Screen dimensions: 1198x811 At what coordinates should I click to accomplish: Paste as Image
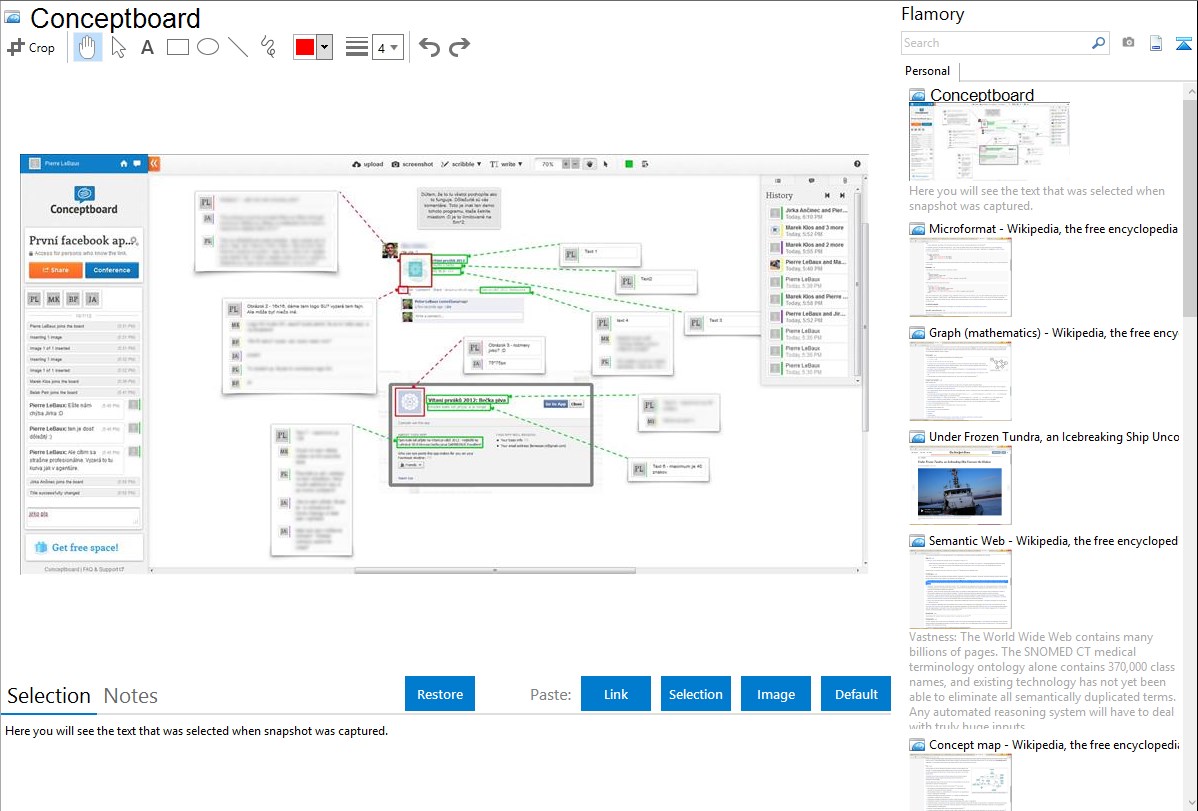pyautogui.click(x=775, y=694)
